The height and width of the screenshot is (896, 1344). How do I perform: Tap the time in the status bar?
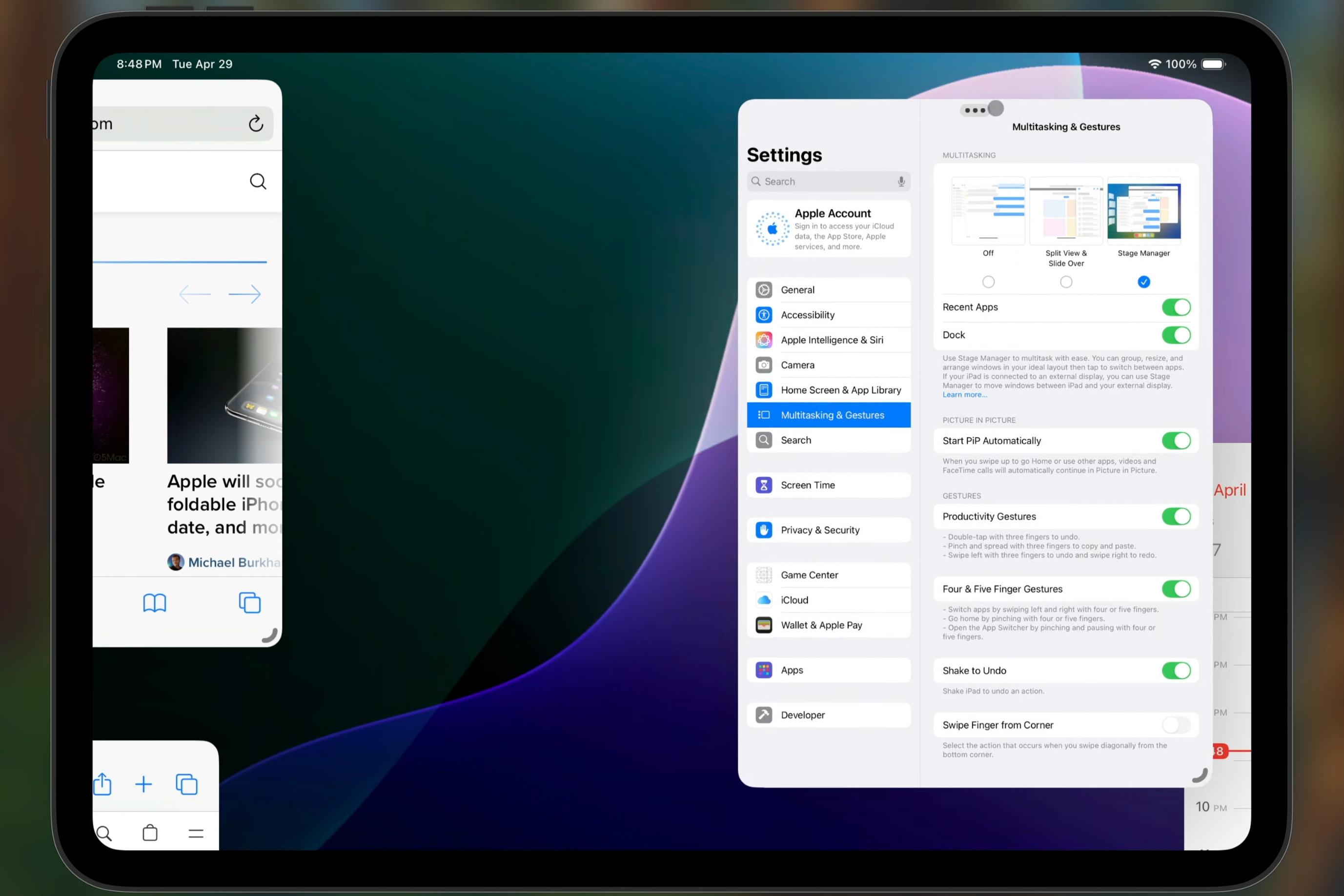coord(139,64)
